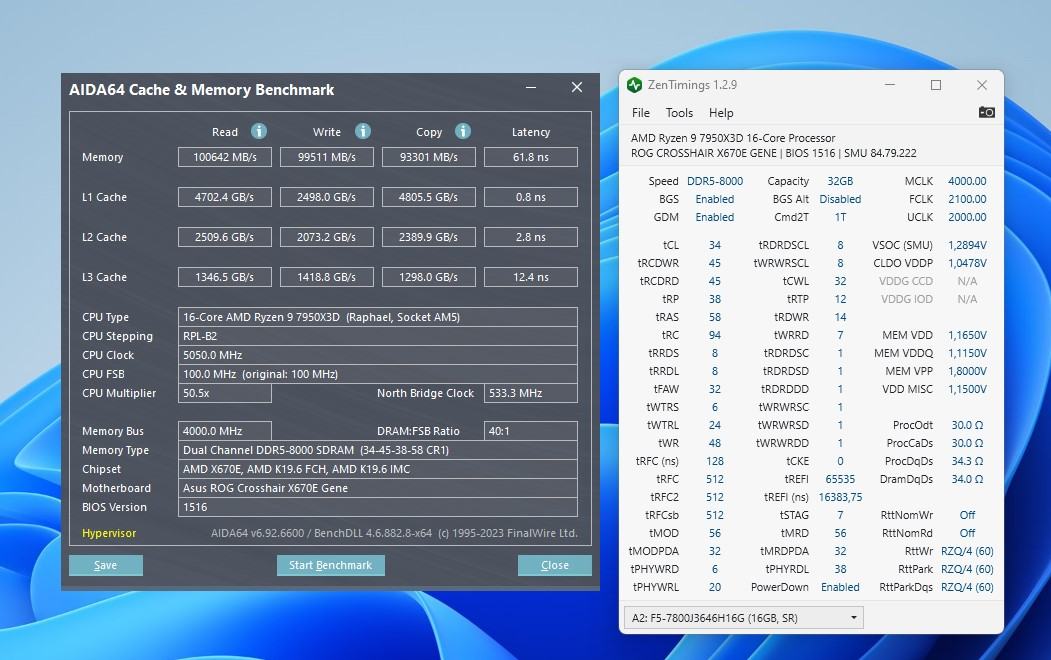Click the Read info icon in AIDA64
Image resolution: width=1051 pixels, height=660 pixels.
[259, 131]
